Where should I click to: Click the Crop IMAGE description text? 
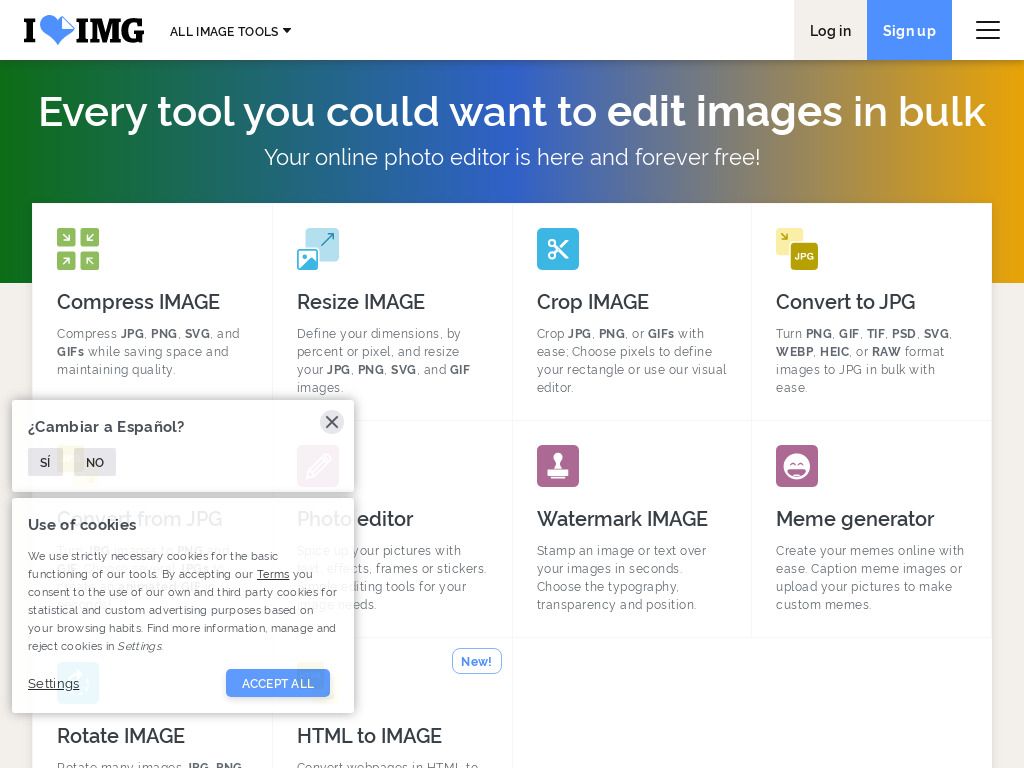click(632, 360)
